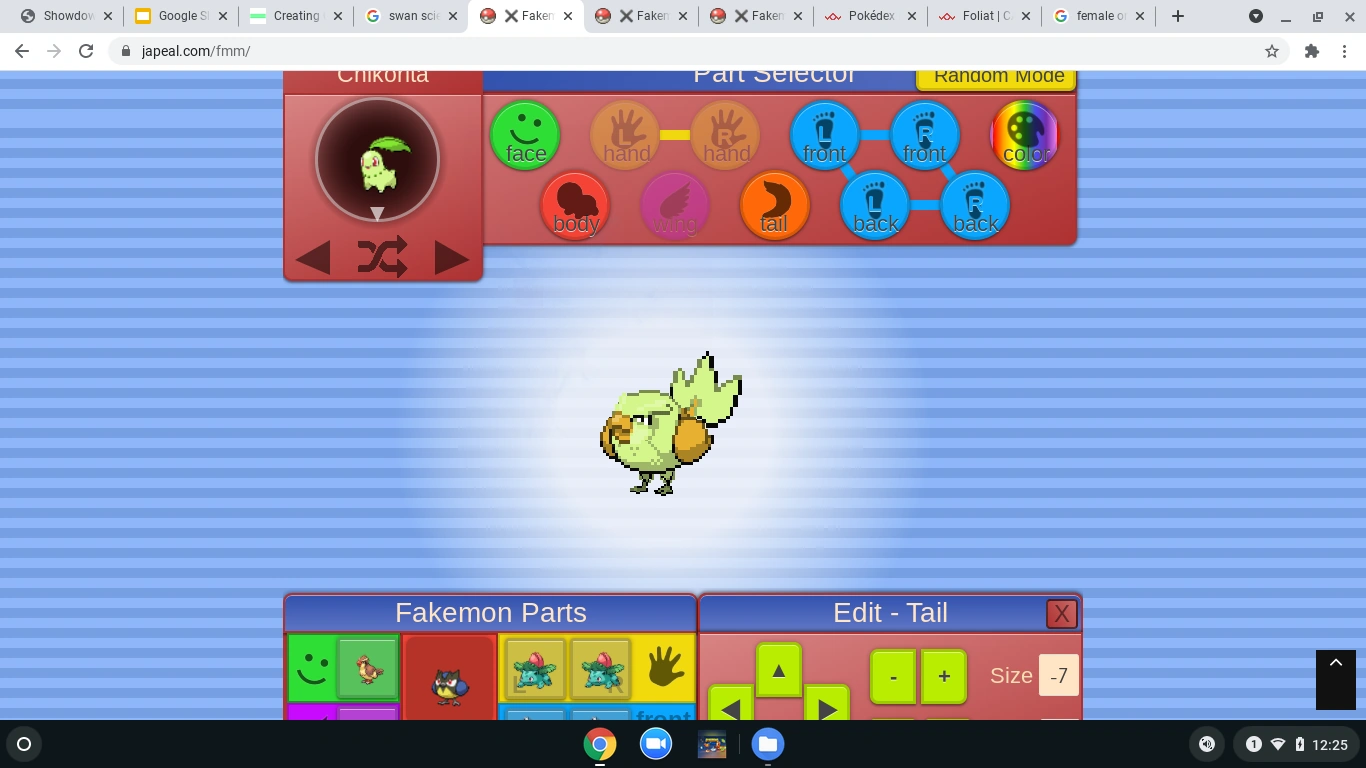Select the tail part icon
Viewport: 1366px width, 768px height.
pos(775,206)
